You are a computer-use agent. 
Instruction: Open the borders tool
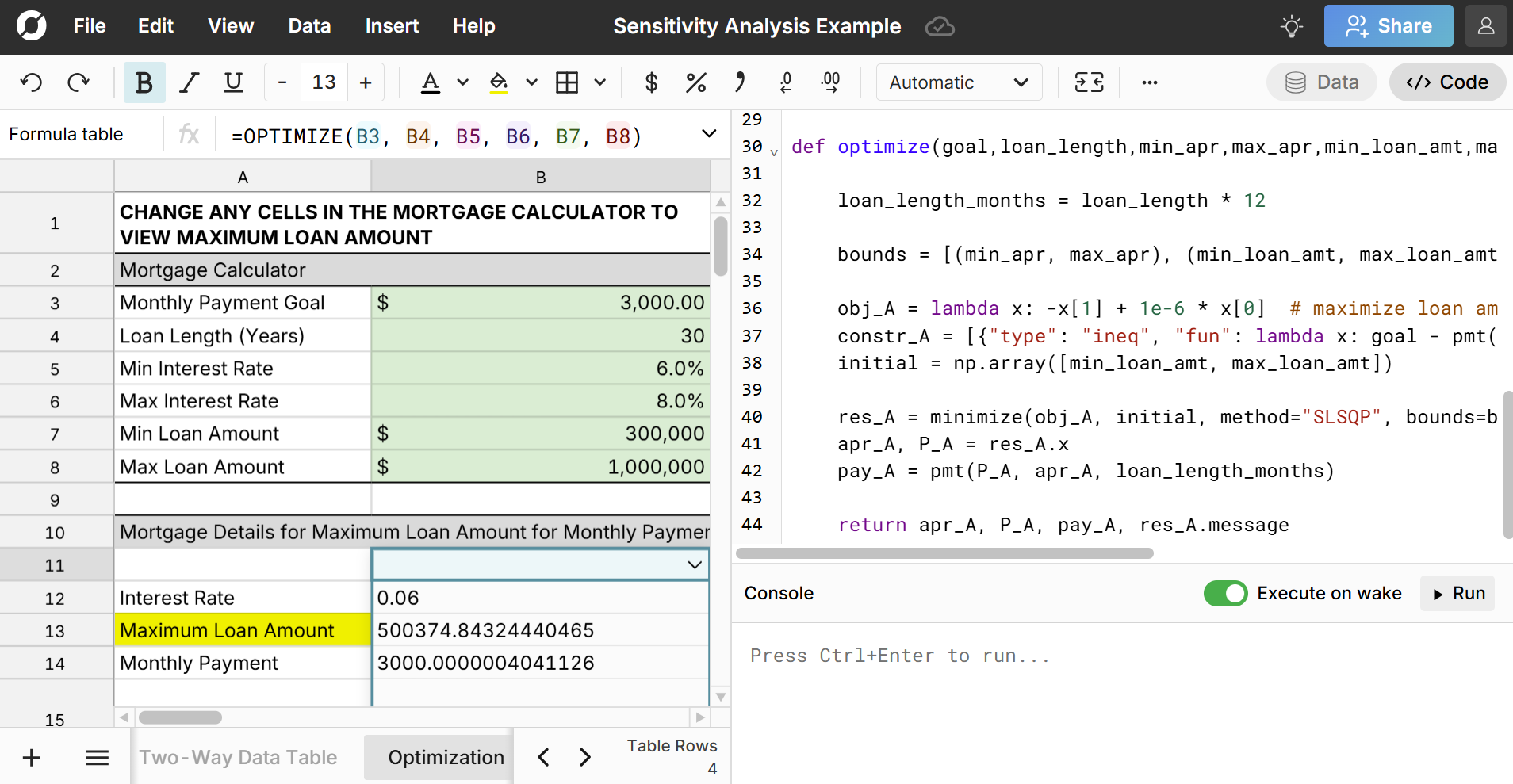(567, 82)
